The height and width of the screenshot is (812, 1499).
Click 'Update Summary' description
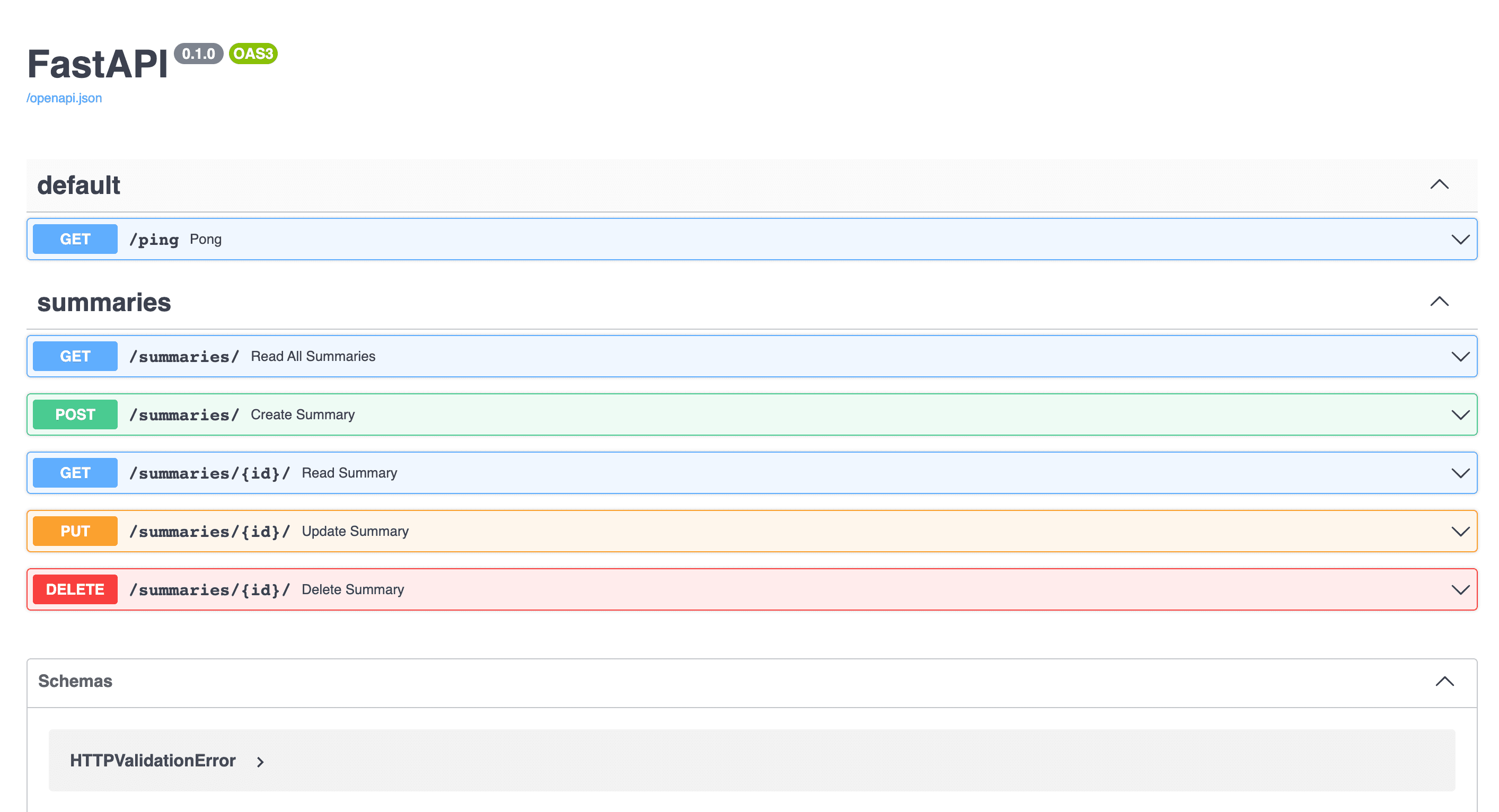(355, 531)
